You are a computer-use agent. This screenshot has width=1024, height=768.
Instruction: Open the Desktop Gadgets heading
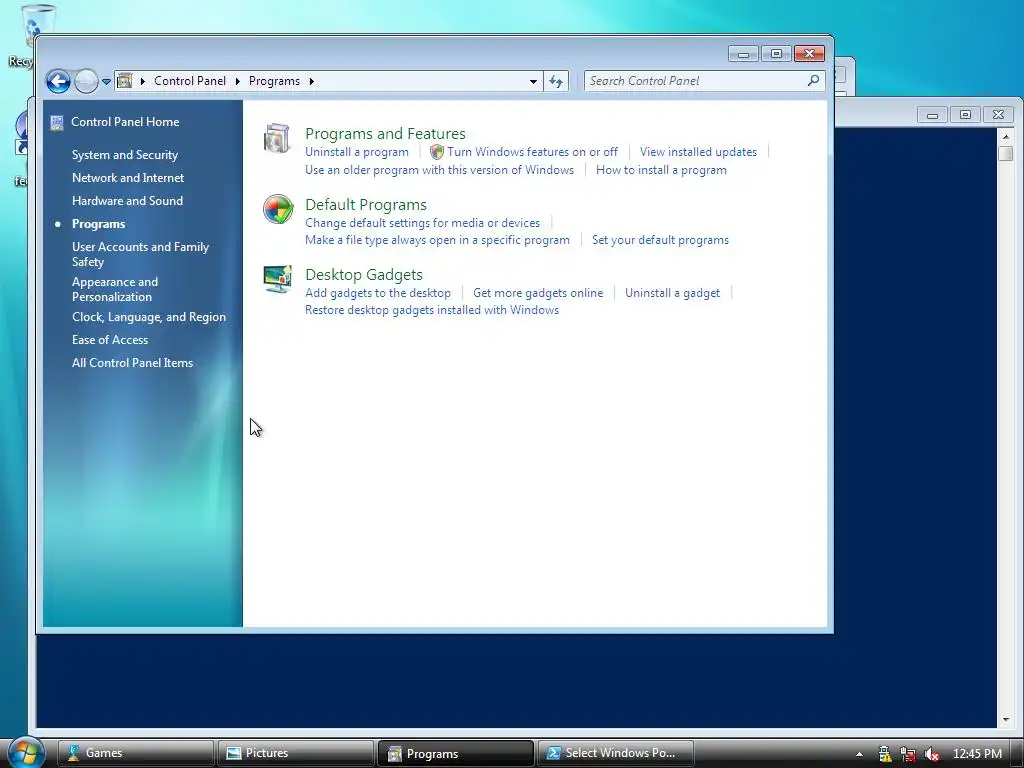[x=364, y=274]
